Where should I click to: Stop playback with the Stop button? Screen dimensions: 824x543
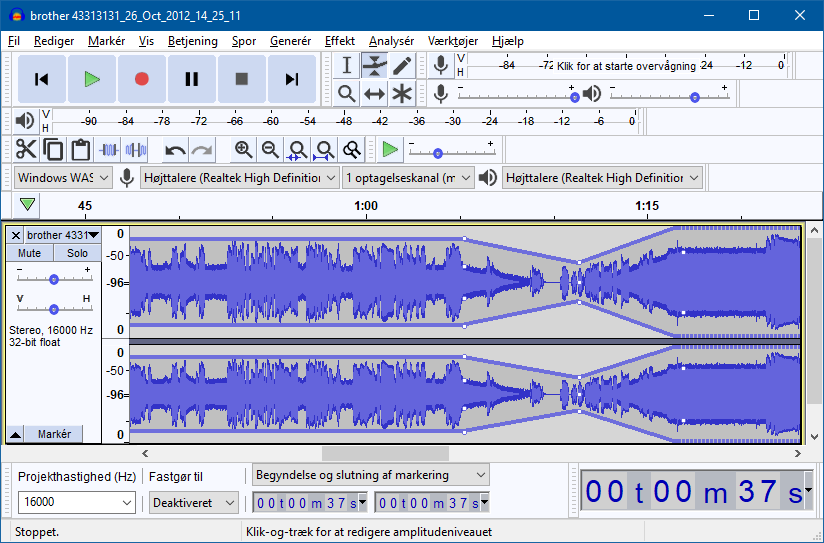pyautogui.click(x=242, y=79)
